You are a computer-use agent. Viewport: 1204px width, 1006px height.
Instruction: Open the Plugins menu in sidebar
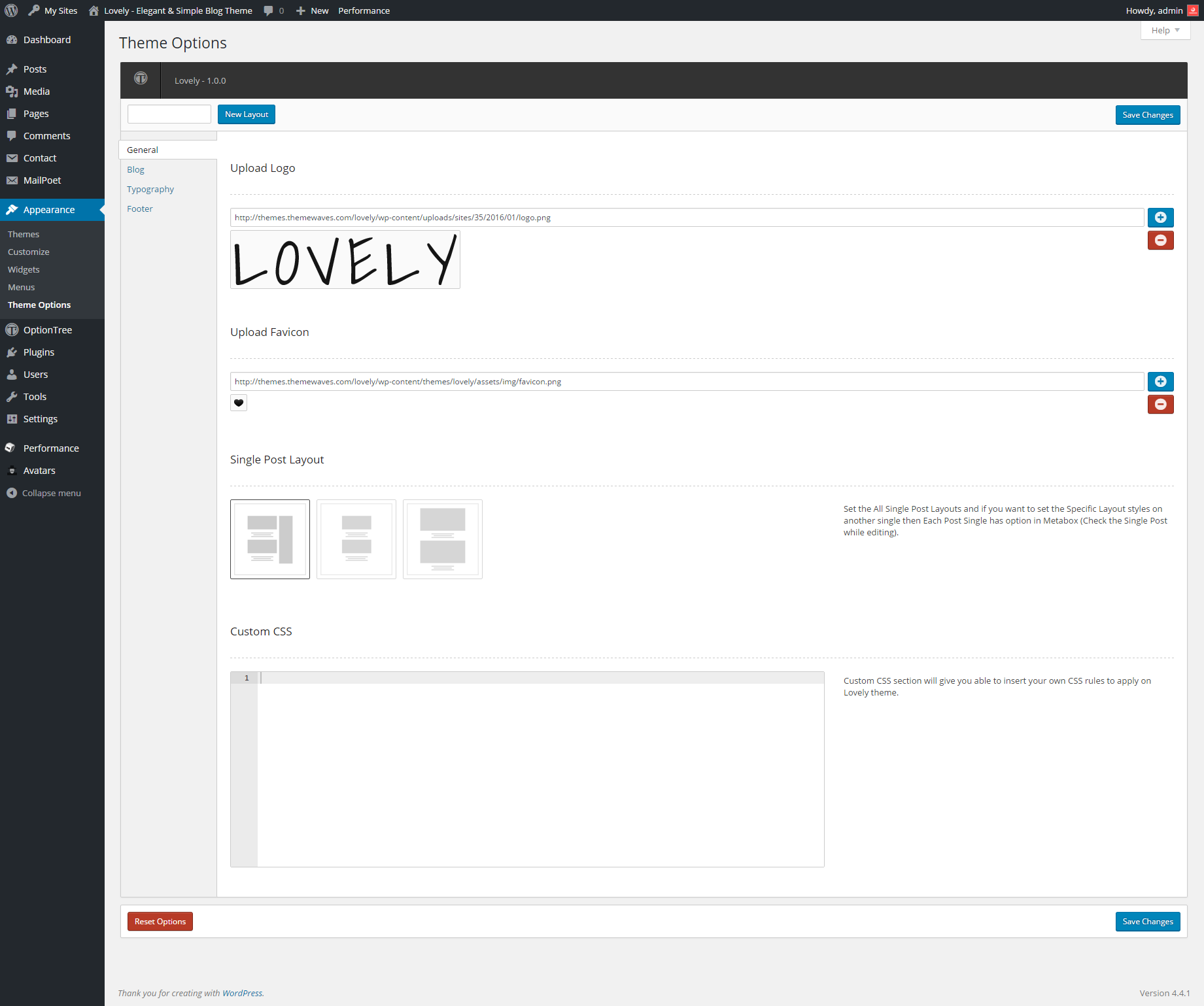(x=39, y=352)
